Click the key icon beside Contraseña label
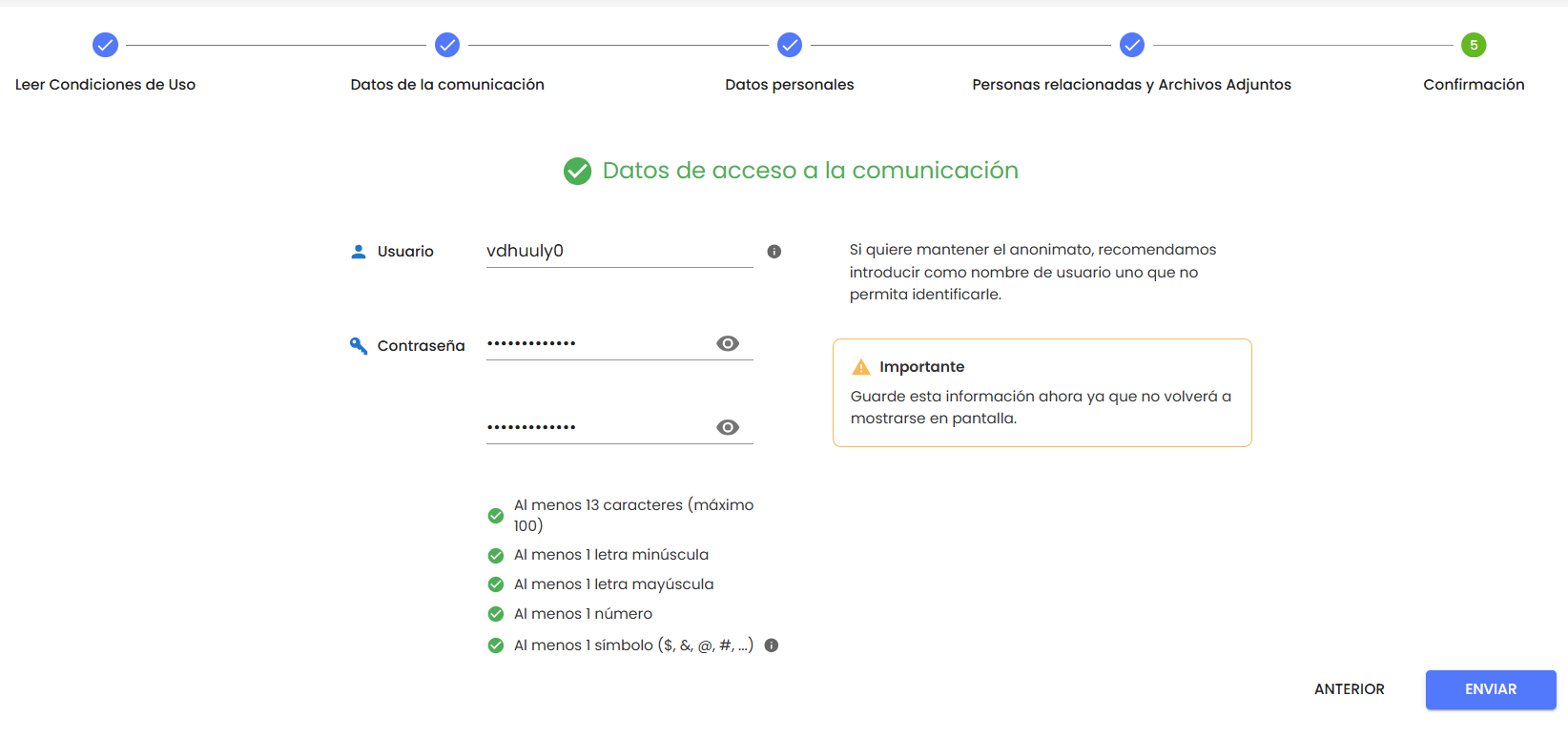Image resolution: width=1568 pixels, height=737 pixels. [x=359, y=346]
